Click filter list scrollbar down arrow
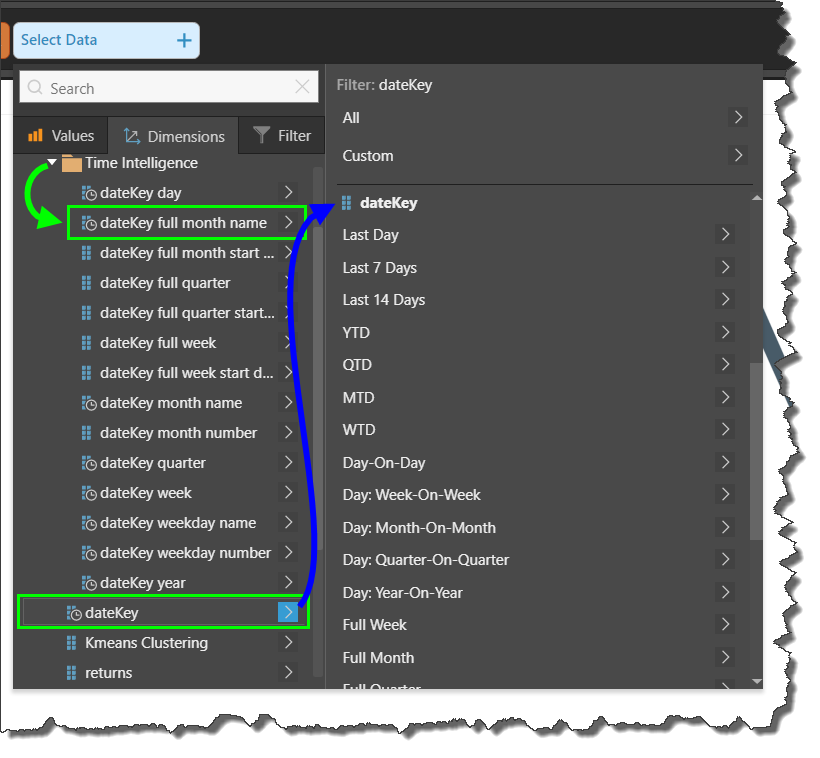 (x=756, y=681)
